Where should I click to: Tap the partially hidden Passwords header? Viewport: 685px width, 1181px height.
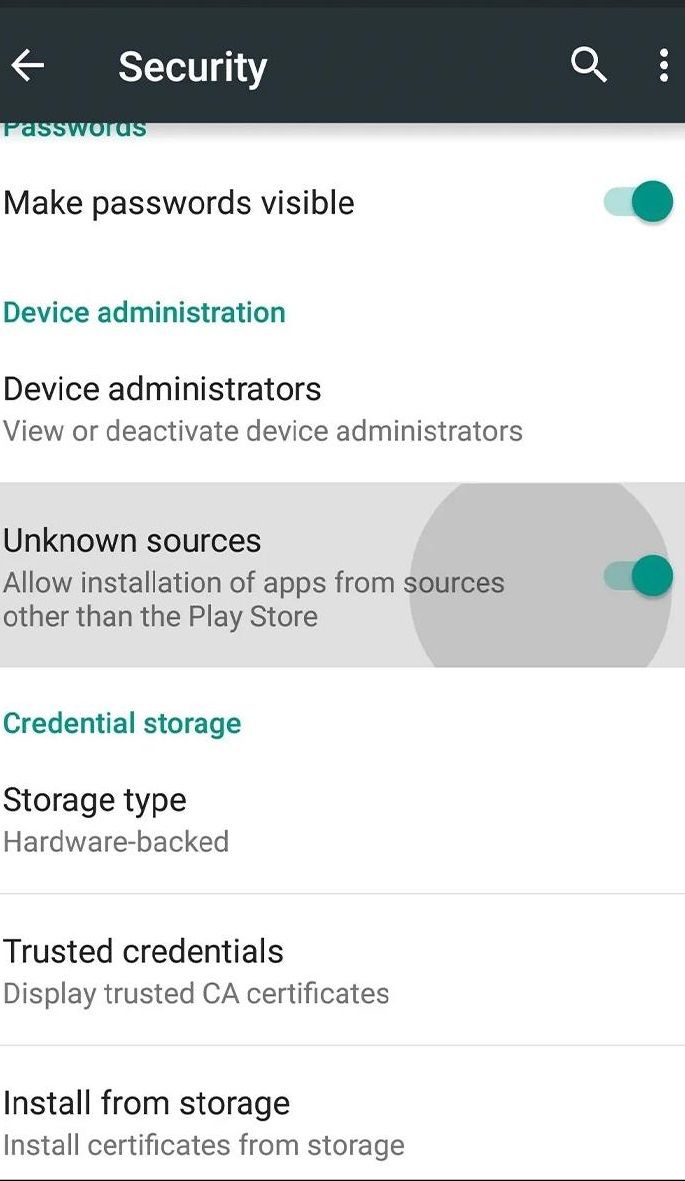click(75, 129)
